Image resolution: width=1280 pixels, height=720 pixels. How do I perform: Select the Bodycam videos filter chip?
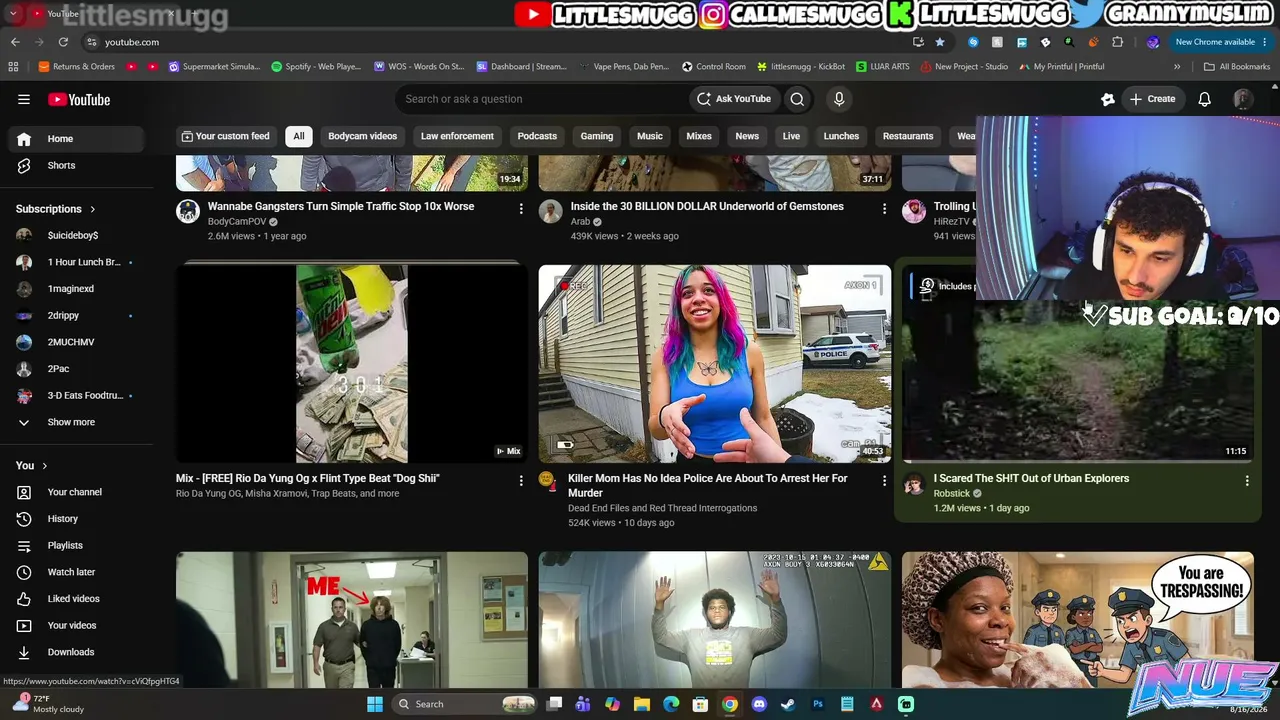[363, 136]
